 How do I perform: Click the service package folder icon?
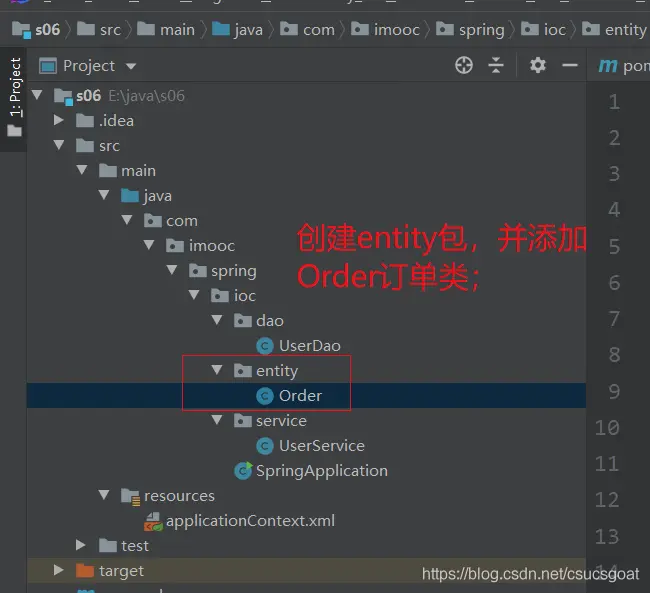click(x=243, y=420)
